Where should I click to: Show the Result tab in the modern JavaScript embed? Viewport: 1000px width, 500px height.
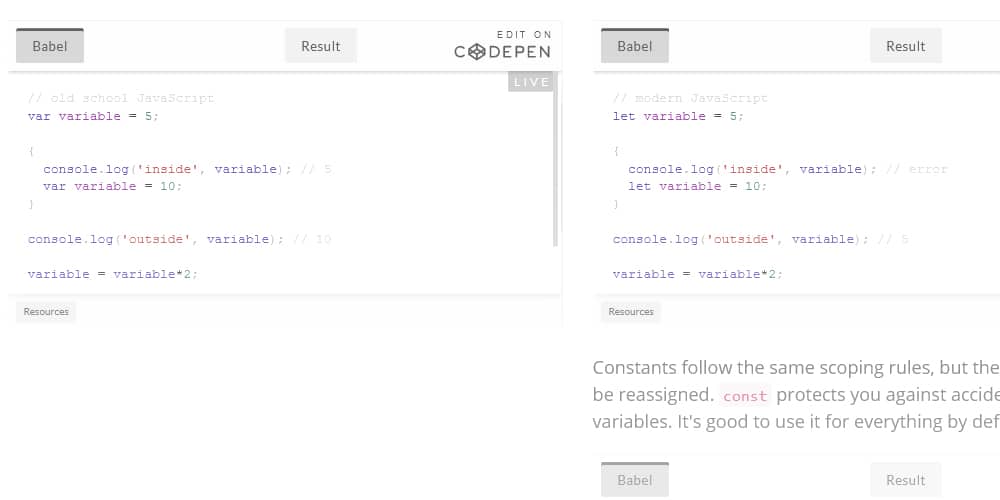pyautogui.click(x=906, y=46)
